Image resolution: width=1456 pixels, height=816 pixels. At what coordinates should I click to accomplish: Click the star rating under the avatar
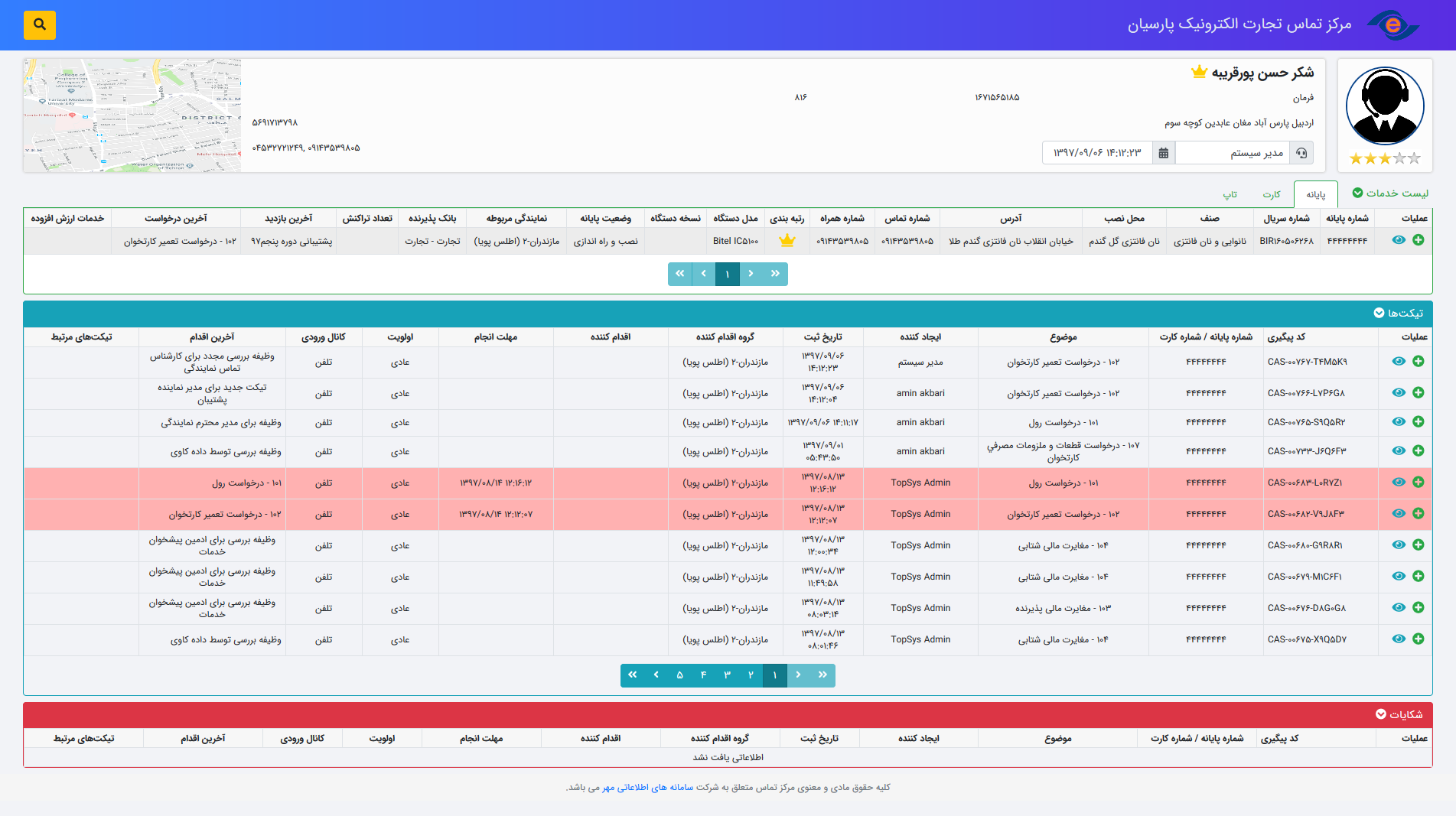tap(1385, 158)
